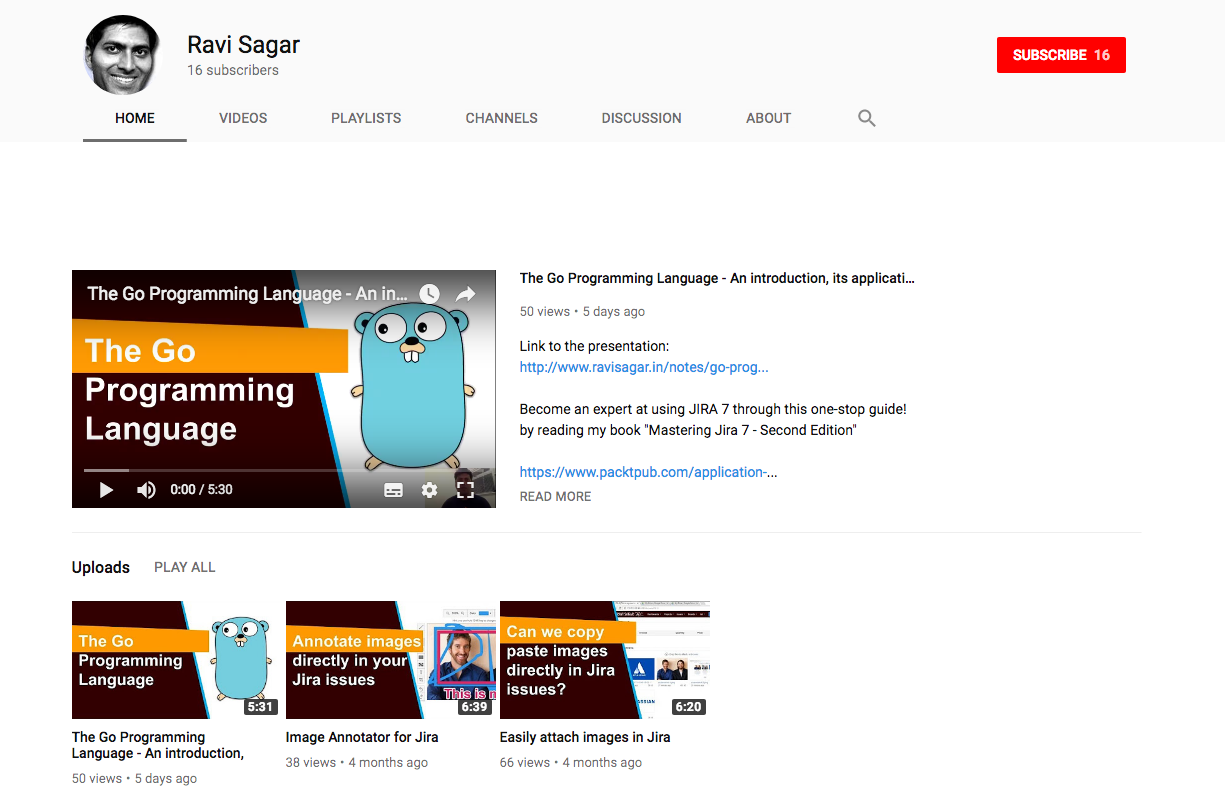Open the ravisagar.in presentation link
This screenshot has width=1225, height=805.
(644, 367)
